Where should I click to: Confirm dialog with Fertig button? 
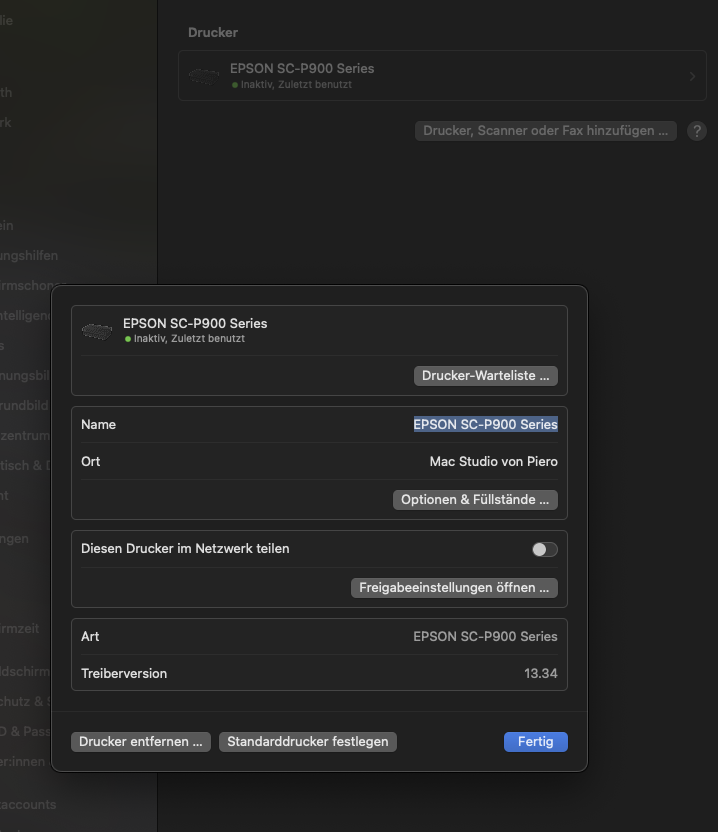pos(535,742)
